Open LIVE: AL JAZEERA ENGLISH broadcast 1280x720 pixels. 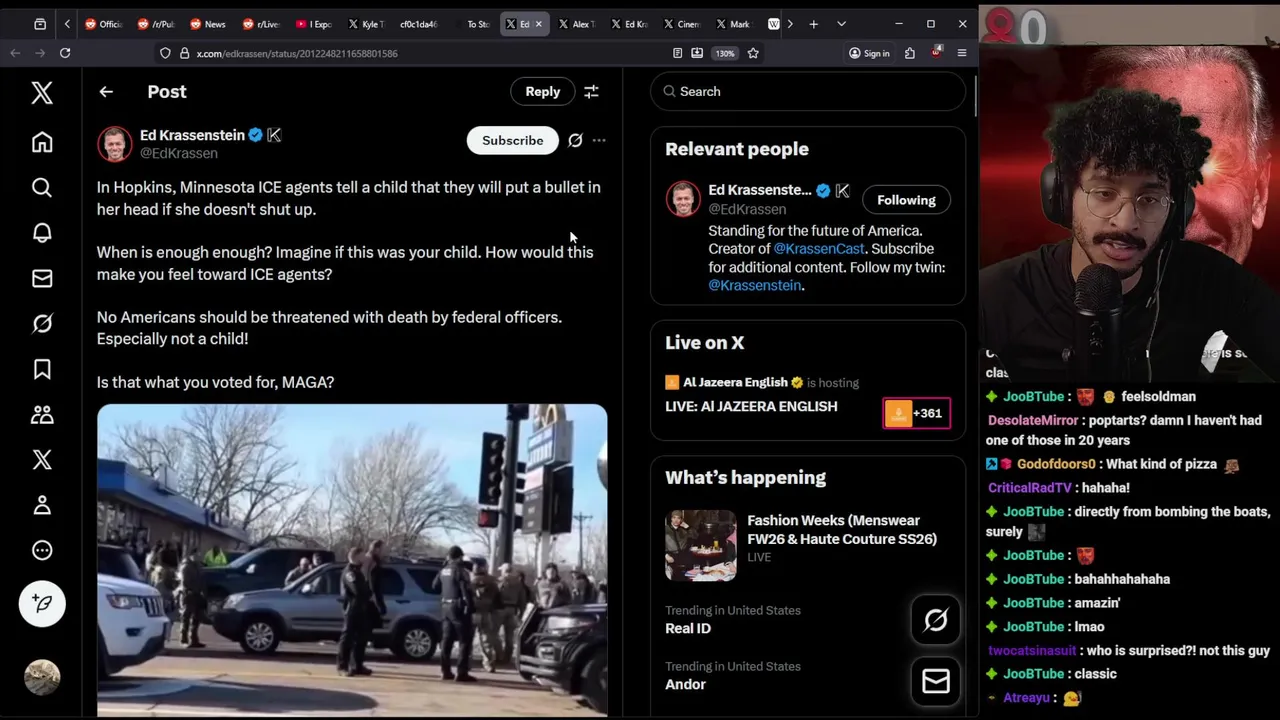click(x=751, y=407)
